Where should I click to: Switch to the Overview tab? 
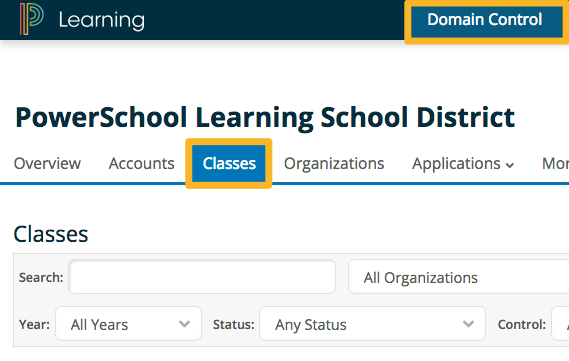[x=47, y=163]
